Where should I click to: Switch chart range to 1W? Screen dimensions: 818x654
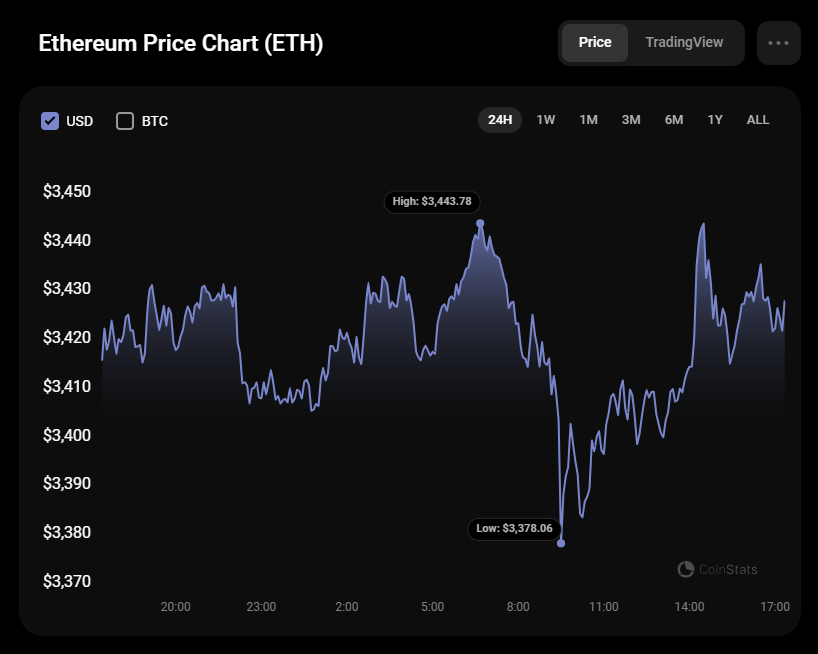pyautogui.click(x=546, y=120)
